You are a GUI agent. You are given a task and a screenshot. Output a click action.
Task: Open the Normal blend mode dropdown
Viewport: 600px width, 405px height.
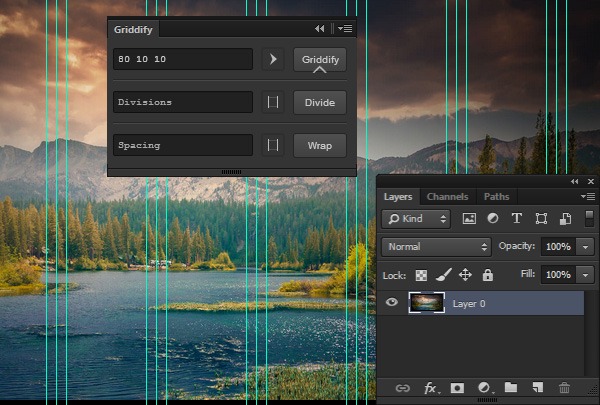(x=436, y=246)
